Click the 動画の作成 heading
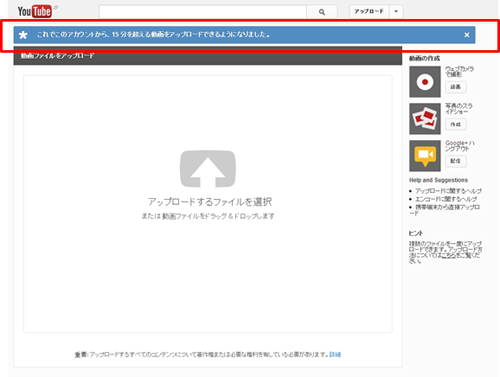This screenshot has height=377, width=500. [424, 58]
